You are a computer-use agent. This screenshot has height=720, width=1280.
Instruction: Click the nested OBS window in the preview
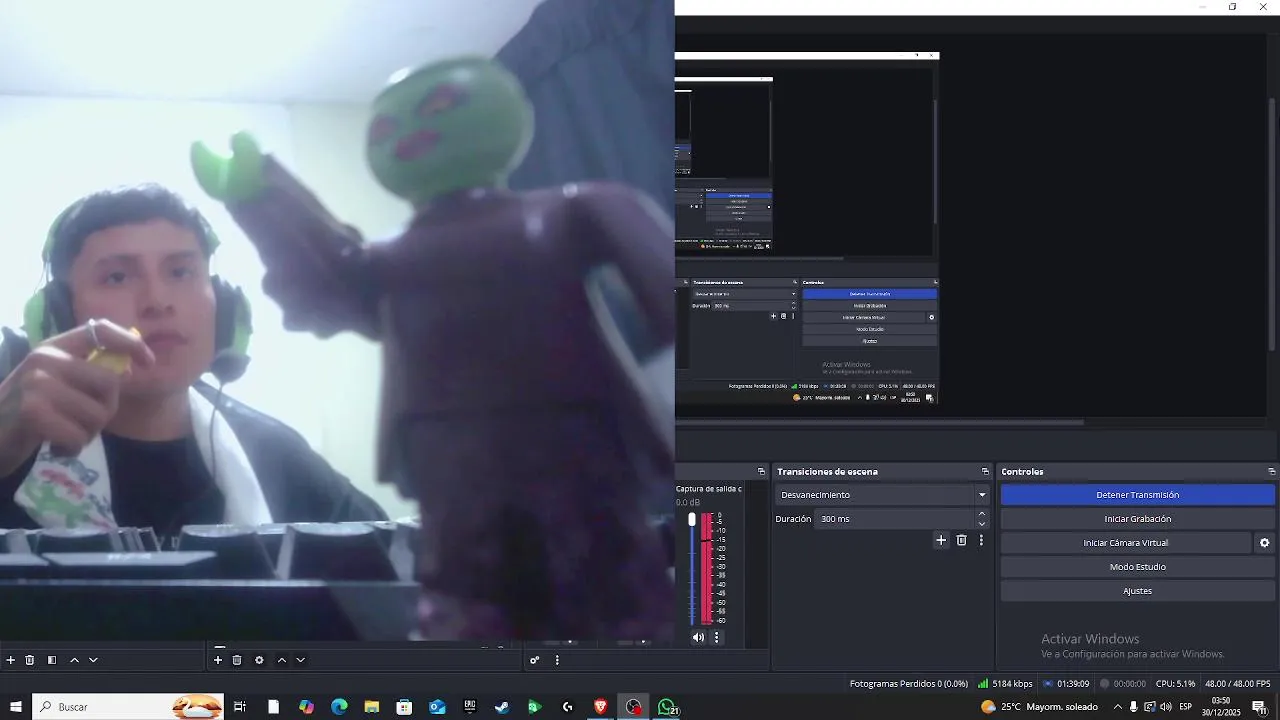(x=807, y=230)
